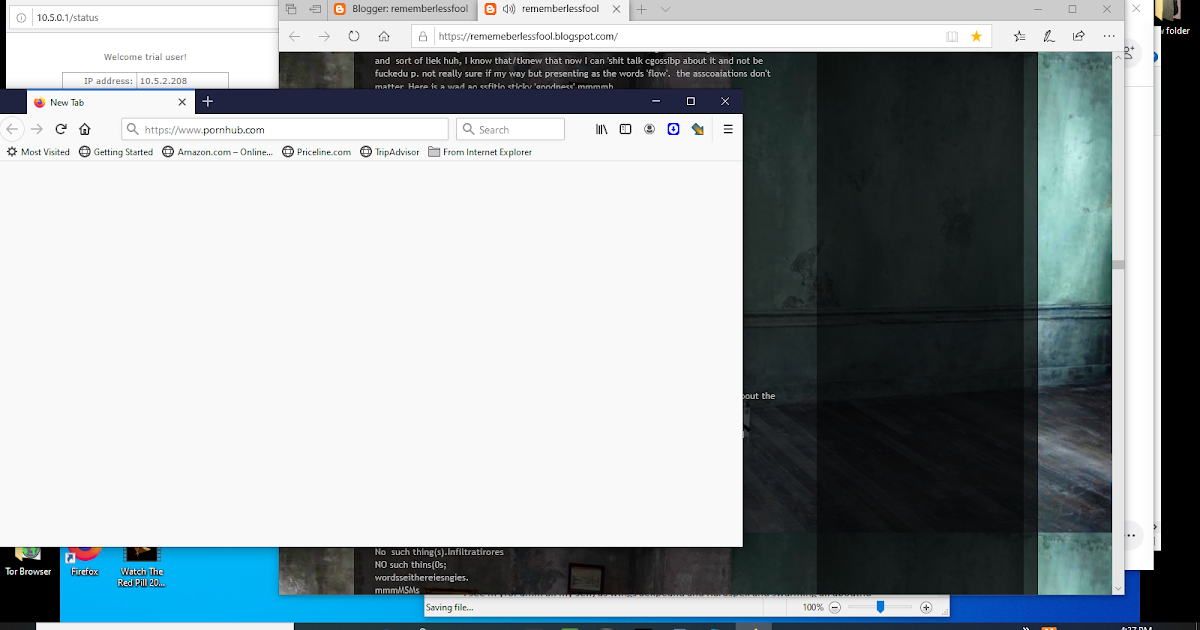Click Firefox back arrow button
Image resolution: width=1200 pixels, height=630 pixels.
(12, 129)
